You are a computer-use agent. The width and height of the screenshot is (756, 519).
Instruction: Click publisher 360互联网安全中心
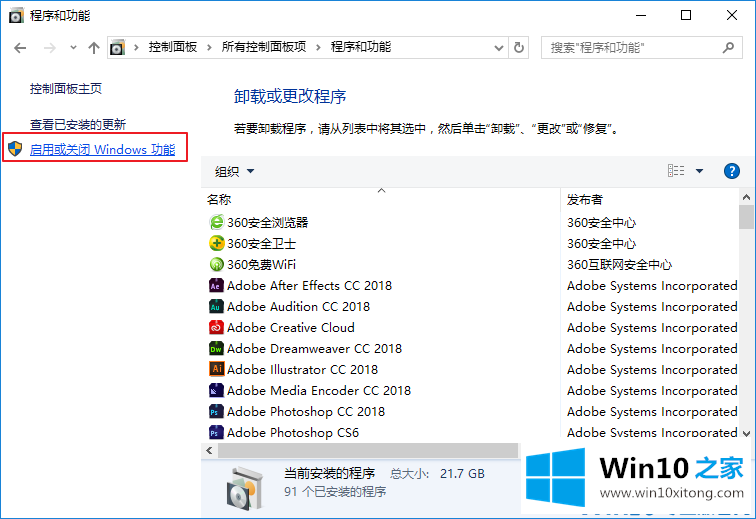click(x=619, y=264)
